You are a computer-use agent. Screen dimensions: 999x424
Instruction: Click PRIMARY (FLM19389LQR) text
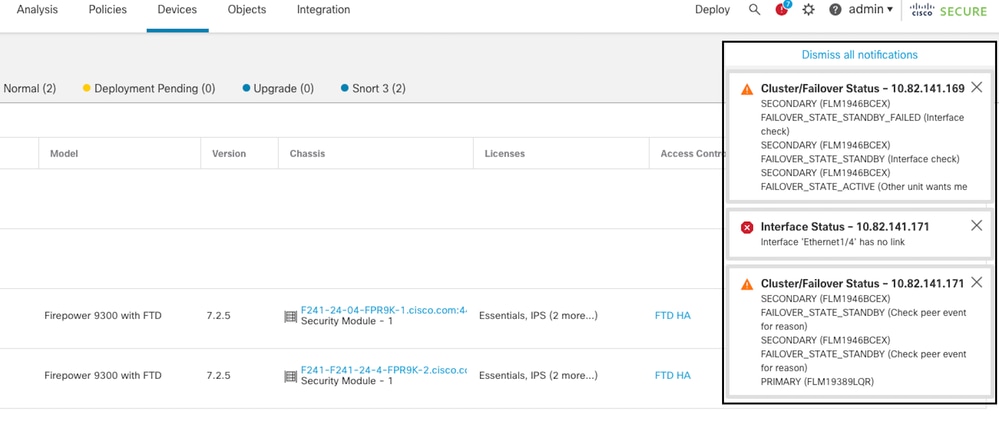817,382
